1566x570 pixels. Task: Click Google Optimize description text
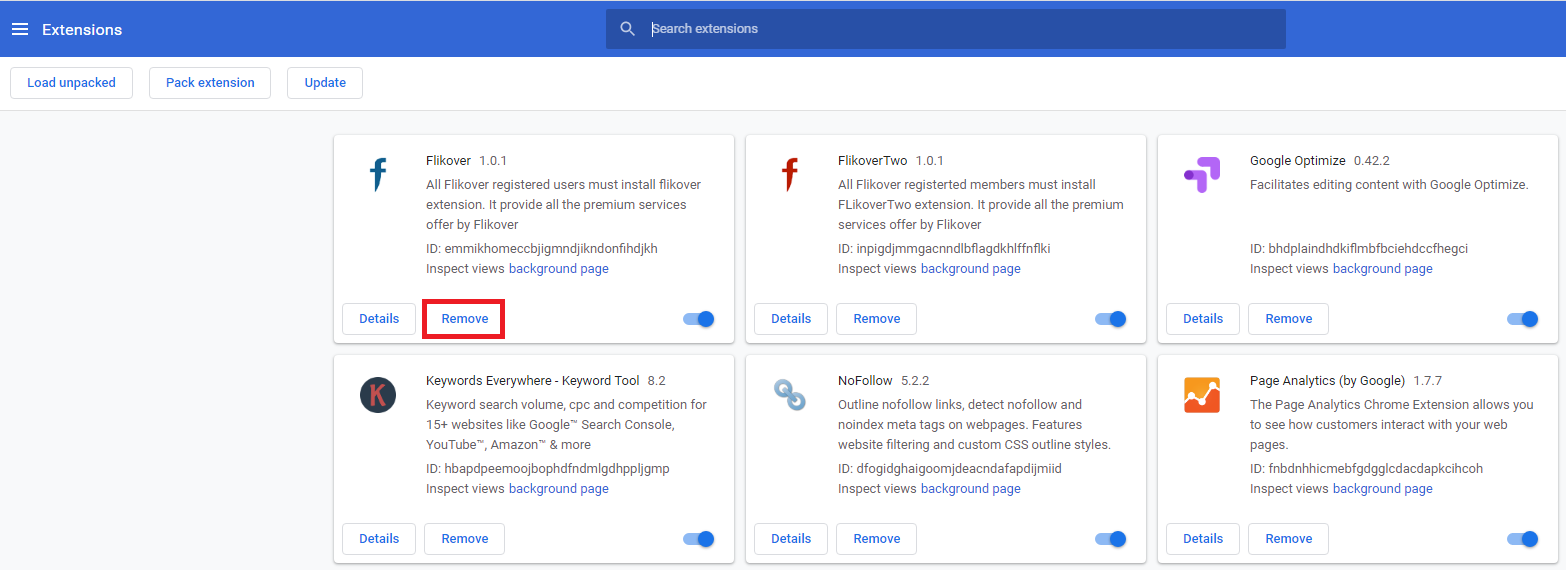1389,185
